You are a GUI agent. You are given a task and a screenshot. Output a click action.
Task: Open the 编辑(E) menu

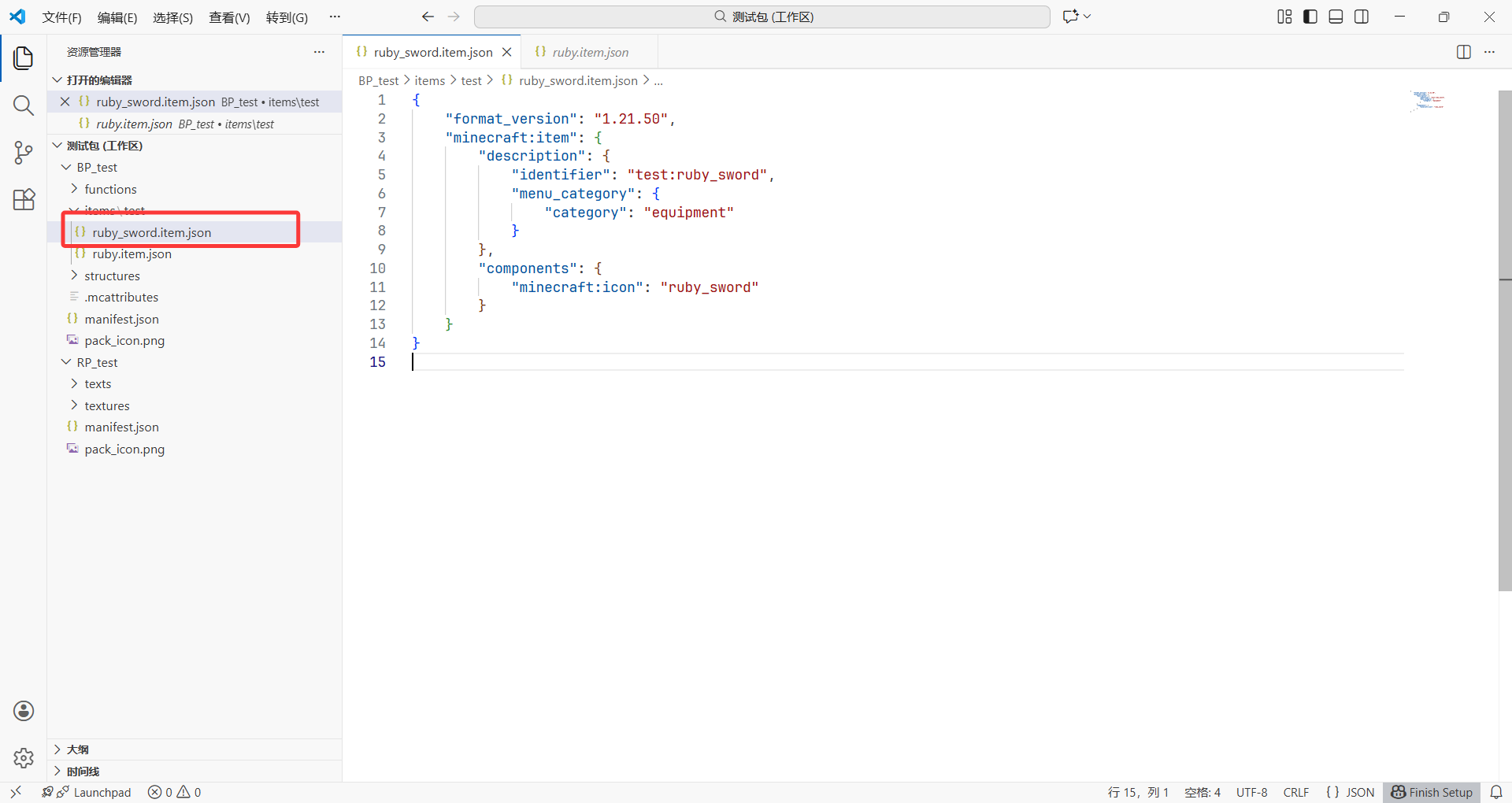pyautogui.click(x=117, y=17)
